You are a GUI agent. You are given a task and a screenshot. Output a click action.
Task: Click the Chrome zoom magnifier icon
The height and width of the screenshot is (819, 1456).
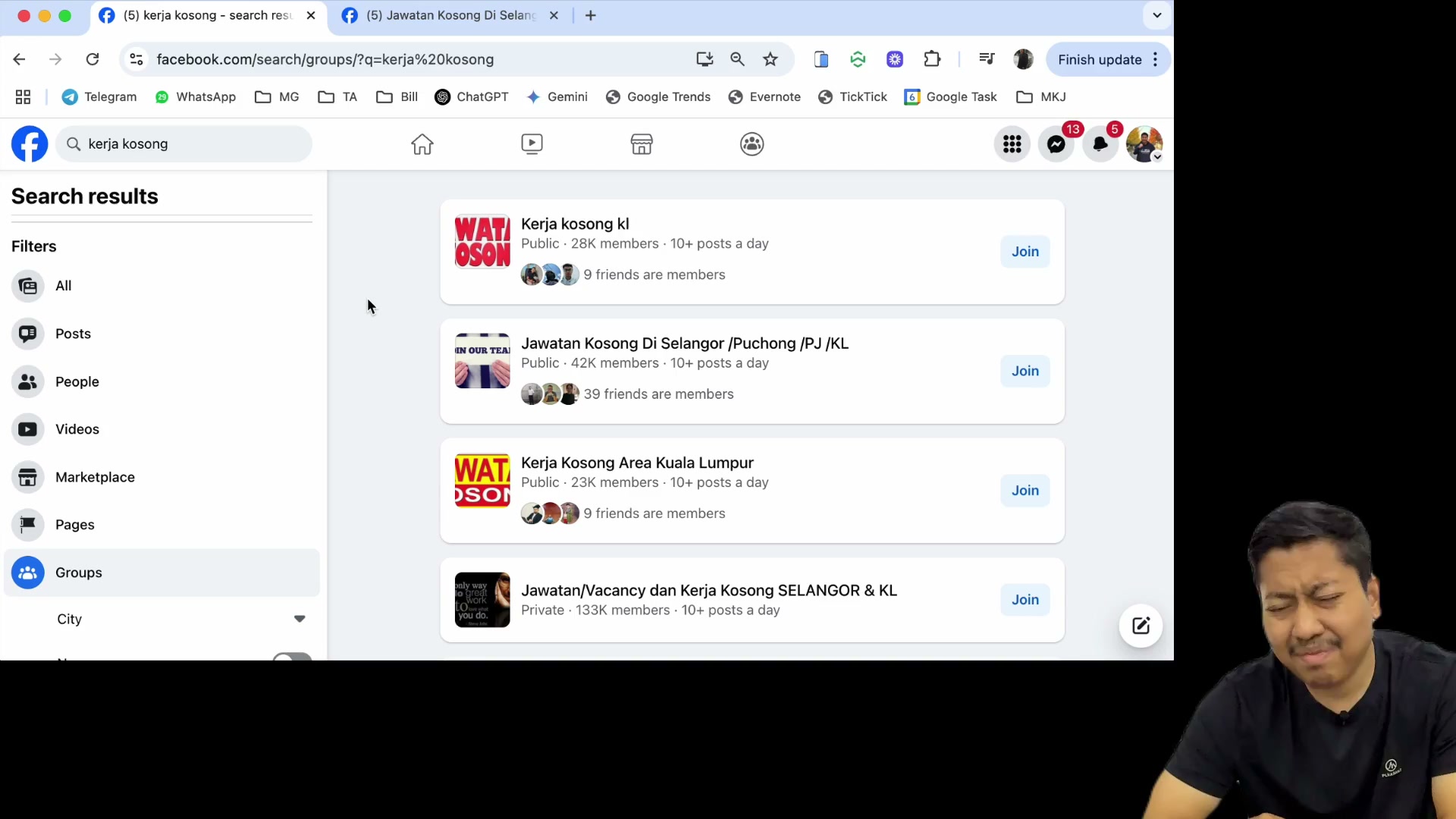tap(737, 59)
